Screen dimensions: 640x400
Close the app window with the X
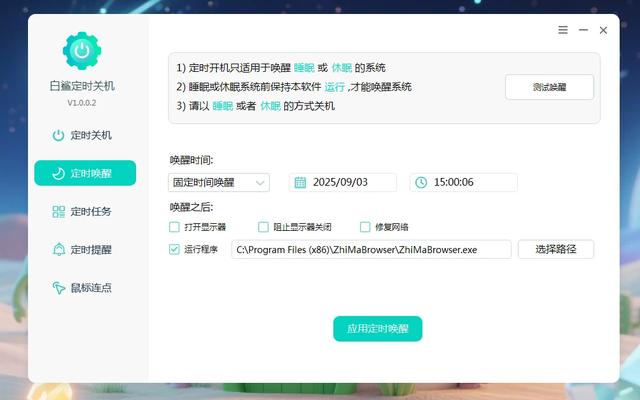603,30
